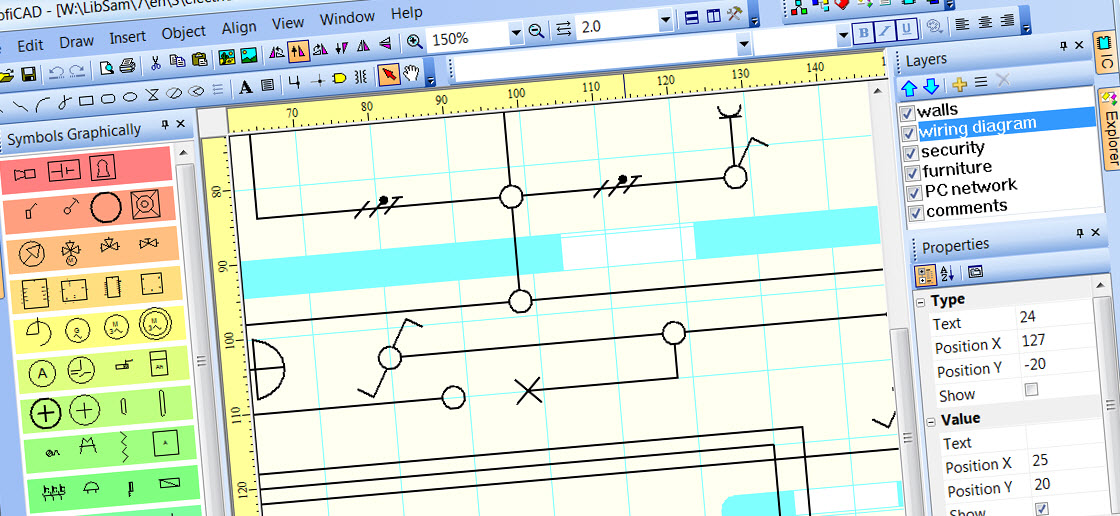Open Print Preview icon
The width and height of the screenshot is (1120, 516).
[x=106, y=69]
